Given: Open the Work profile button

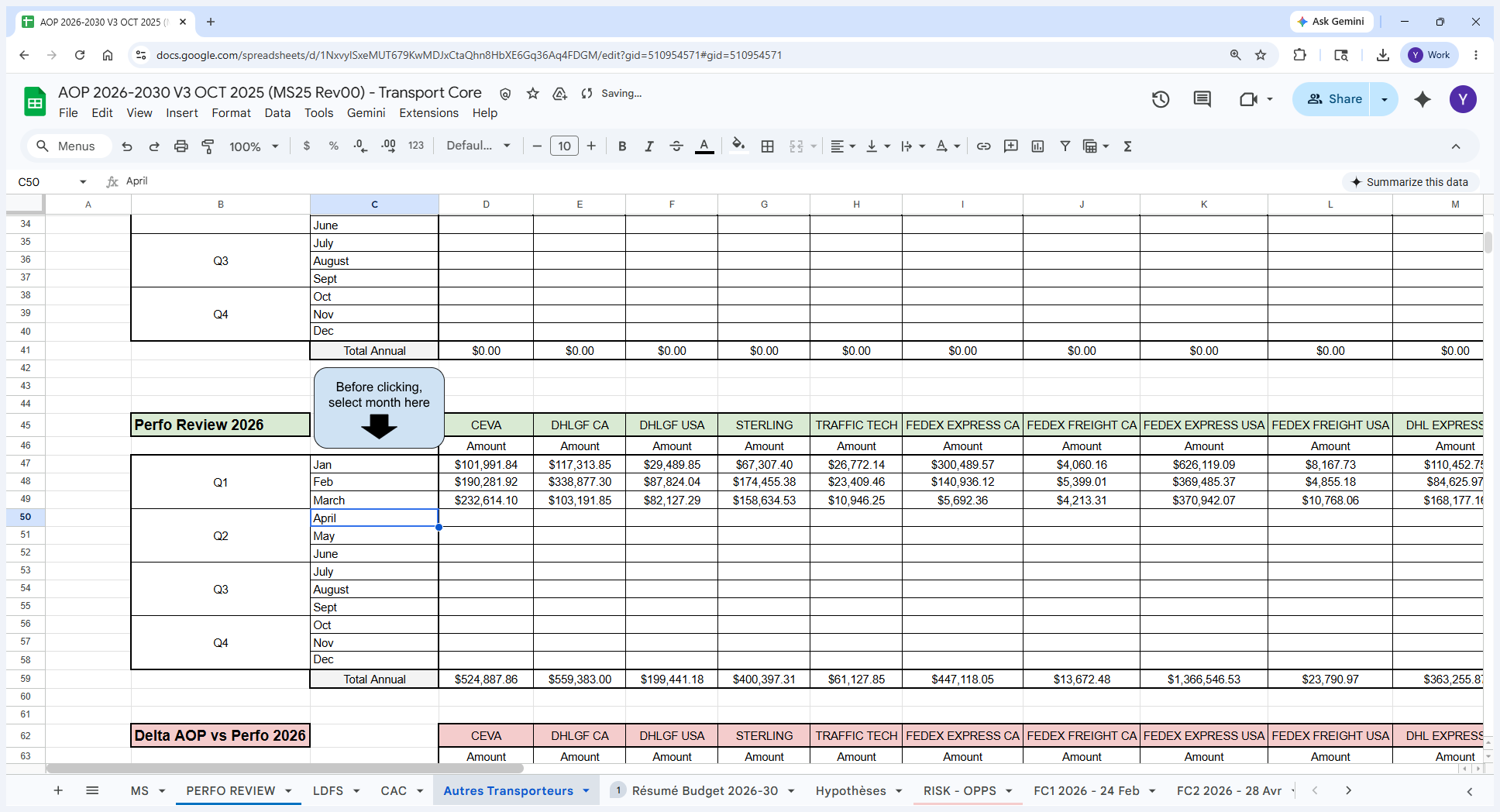Looking at the screenshot, I should 1429,55.
